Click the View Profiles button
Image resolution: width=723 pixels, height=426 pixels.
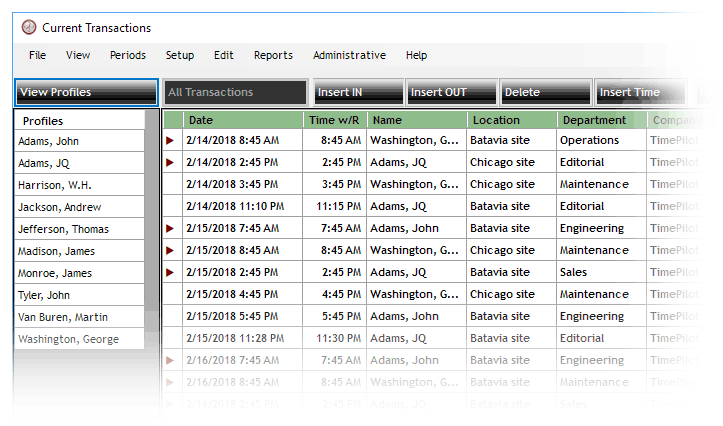[86, 92]
